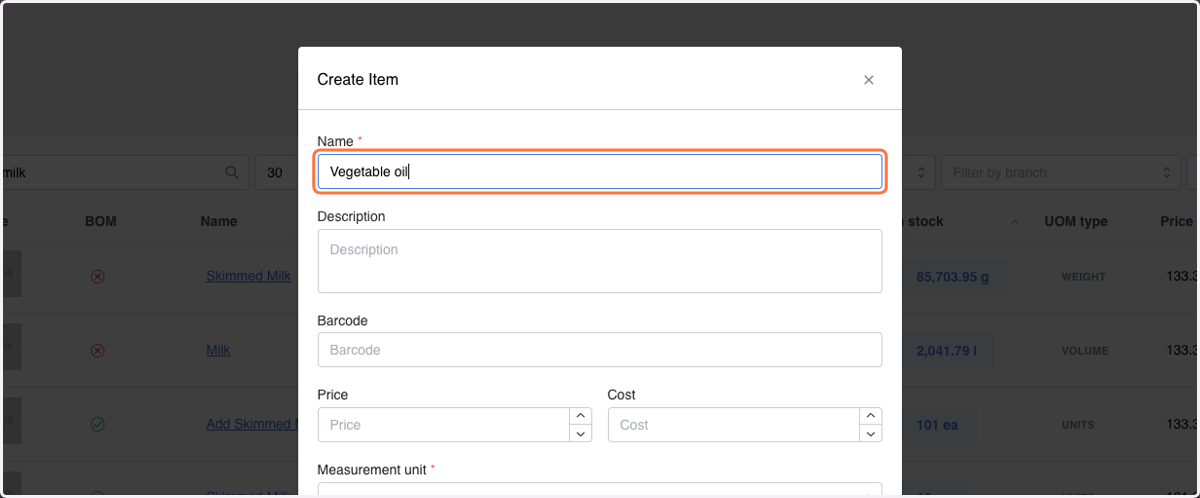Decrease Price with the down arrow
The height and width of the screenshot is (498, 1200).
(x=580, y=434)
